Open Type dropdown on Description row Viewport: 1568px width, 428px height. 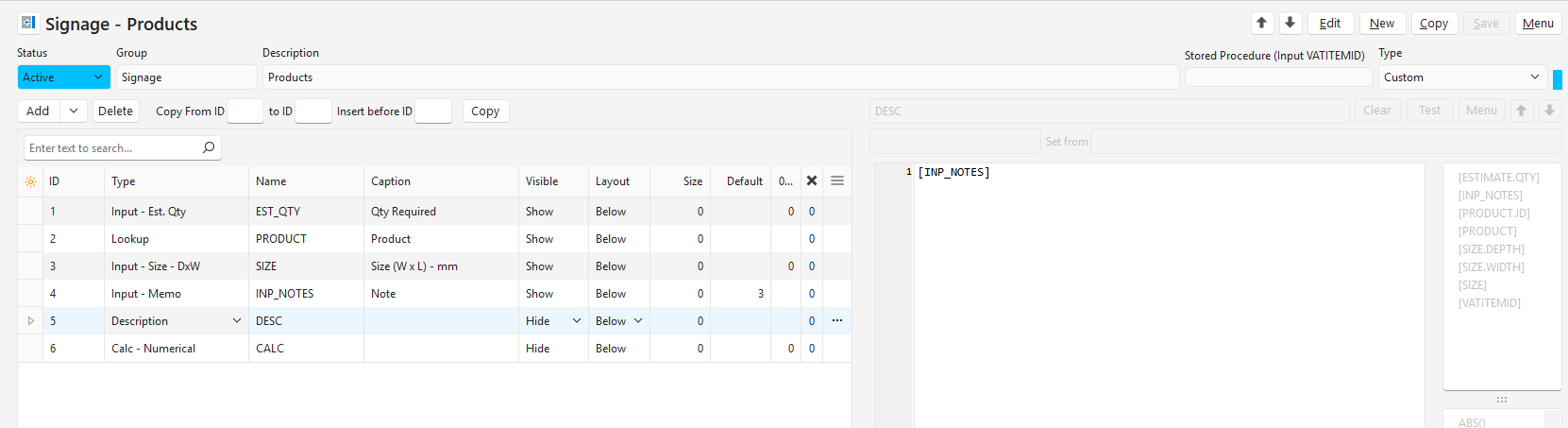237,321
